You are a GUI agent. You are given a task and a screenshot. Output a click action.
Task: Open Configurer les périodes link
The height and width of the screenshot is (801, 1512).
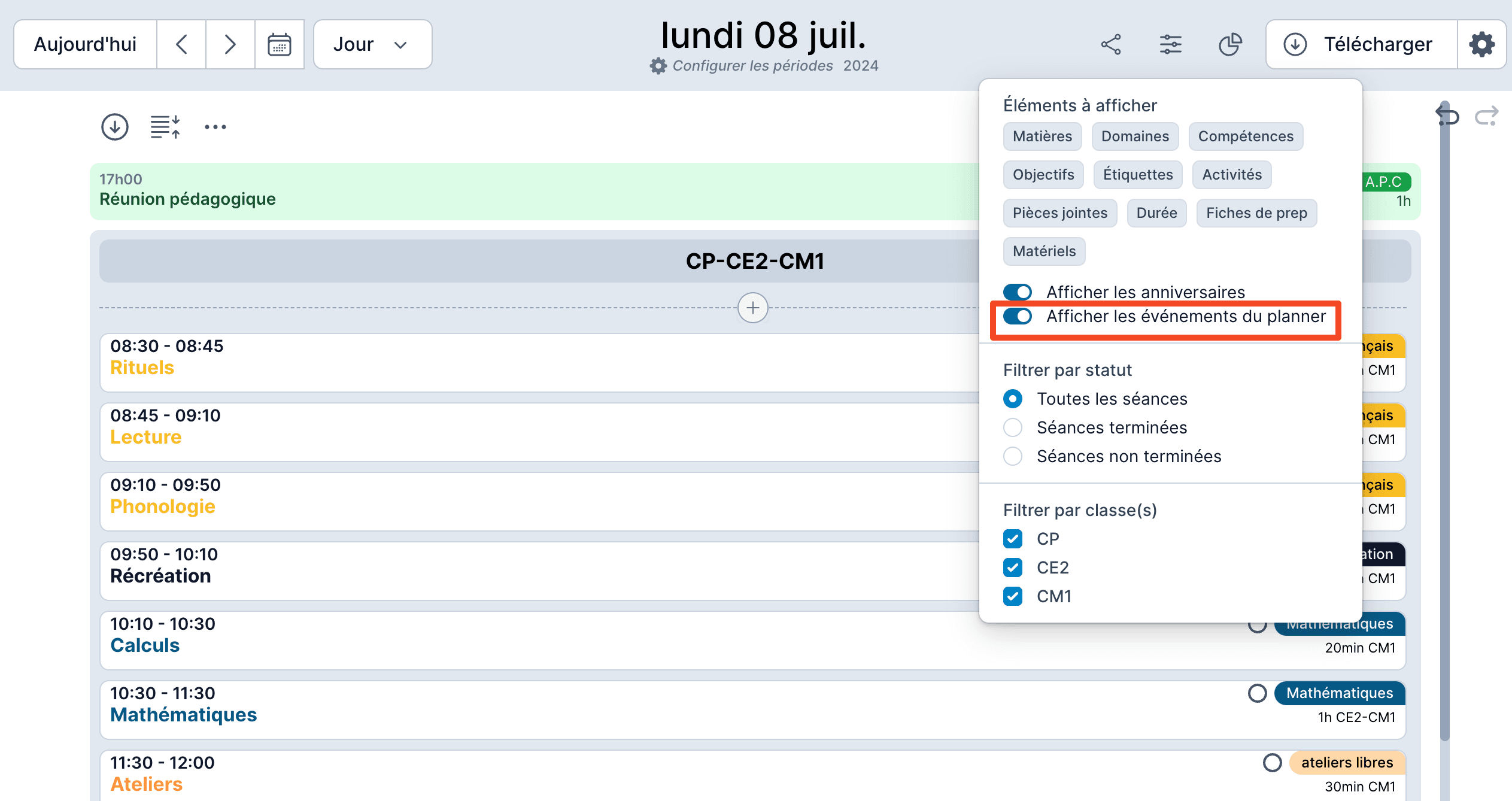(x=752, y=66)
